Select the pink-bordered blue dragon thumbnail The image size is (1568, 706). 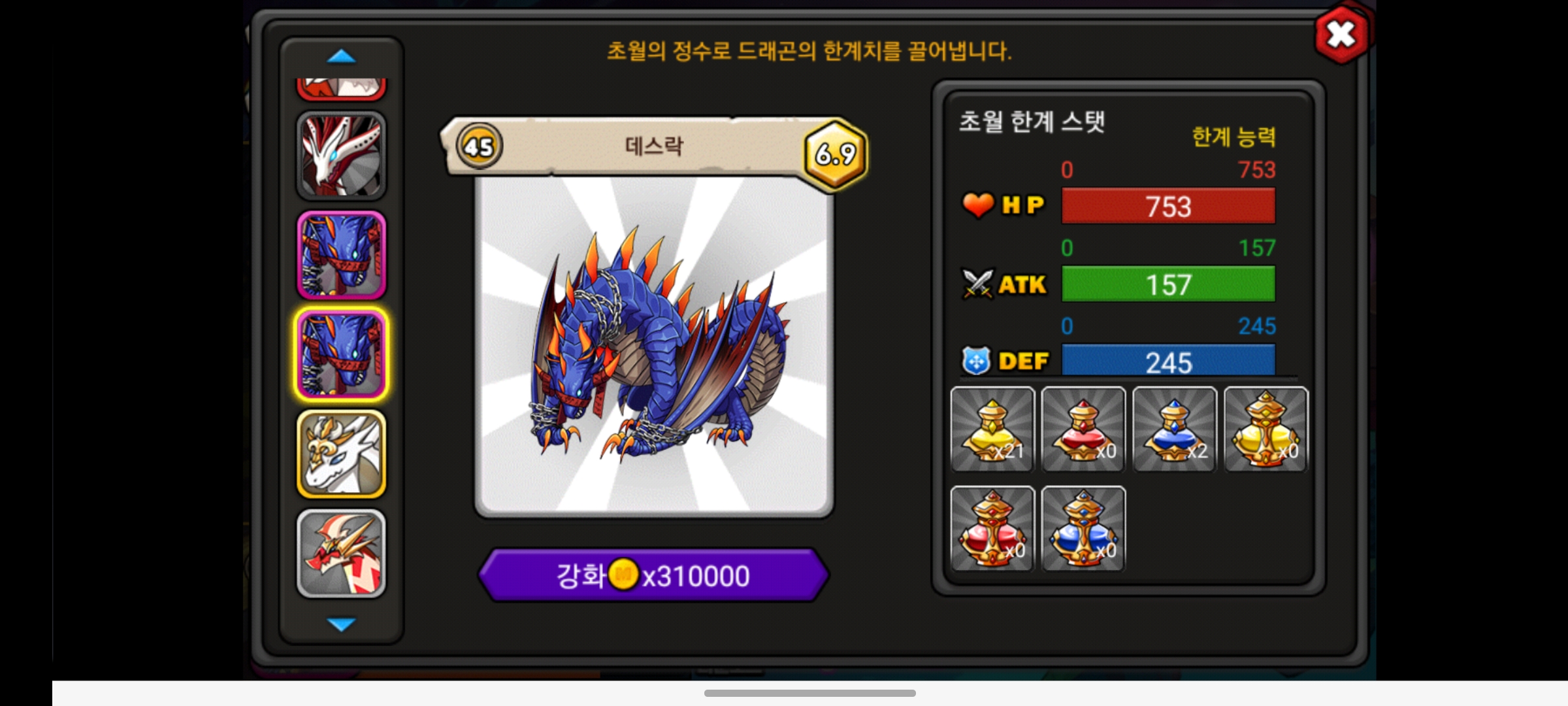pyautogui.click(x=342, y=255)
